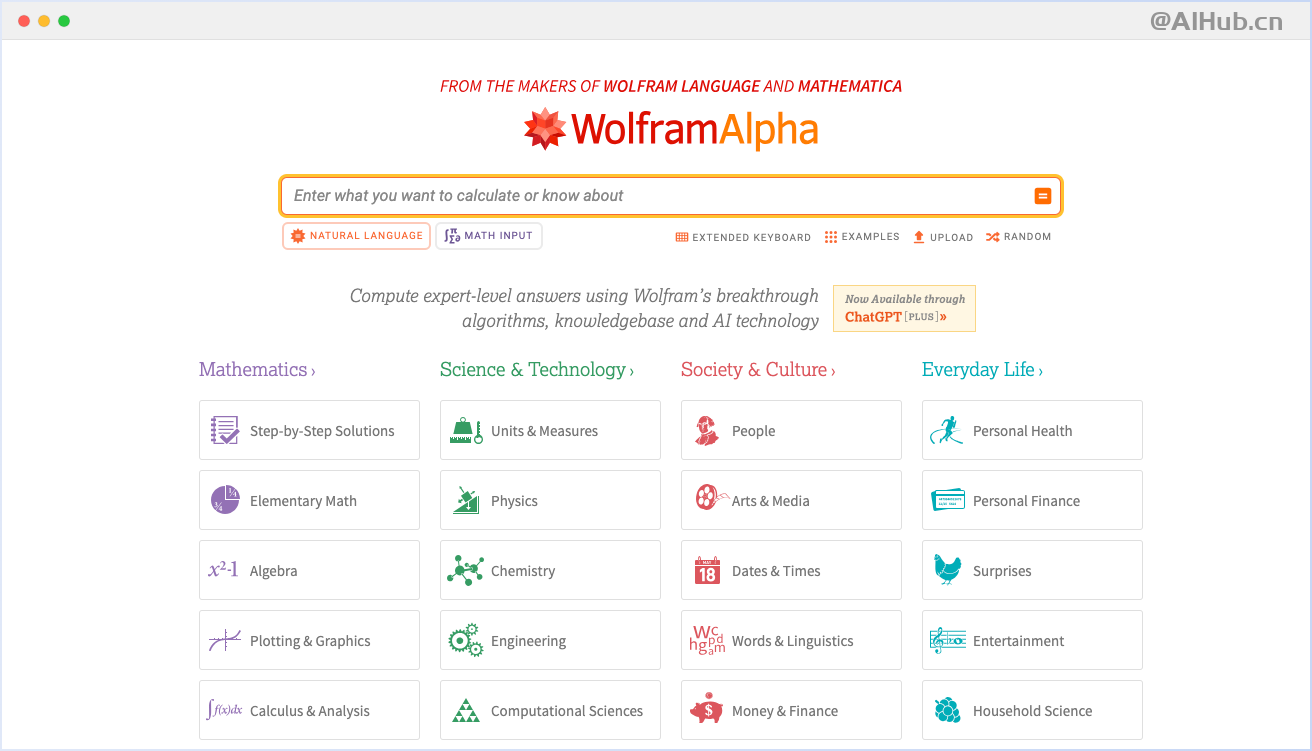The height and width of the screenshot is (751, 1312).
Task: Open the Step-by-Step Solutions category icon
Action: pyautogui.click(x=225, y=430)
